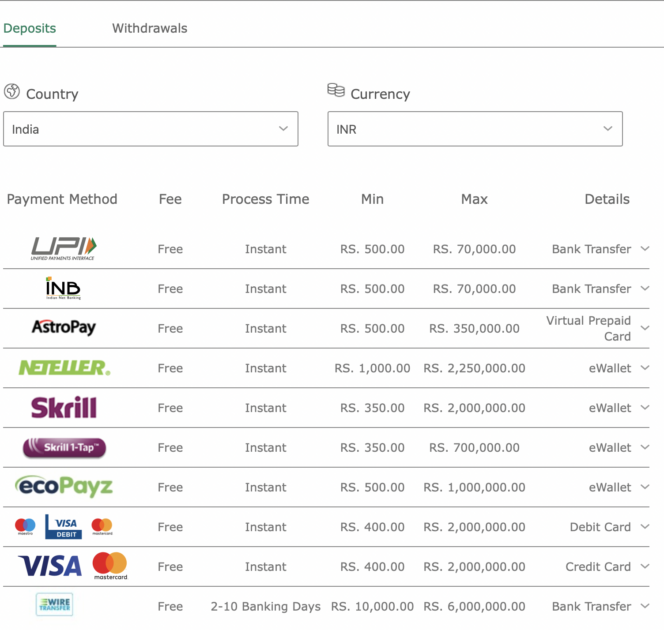Image resolution: width=664 pixels, height=630 pixels.
Task: Click the coins icon beside Currency
Action: tap(336, 90)
